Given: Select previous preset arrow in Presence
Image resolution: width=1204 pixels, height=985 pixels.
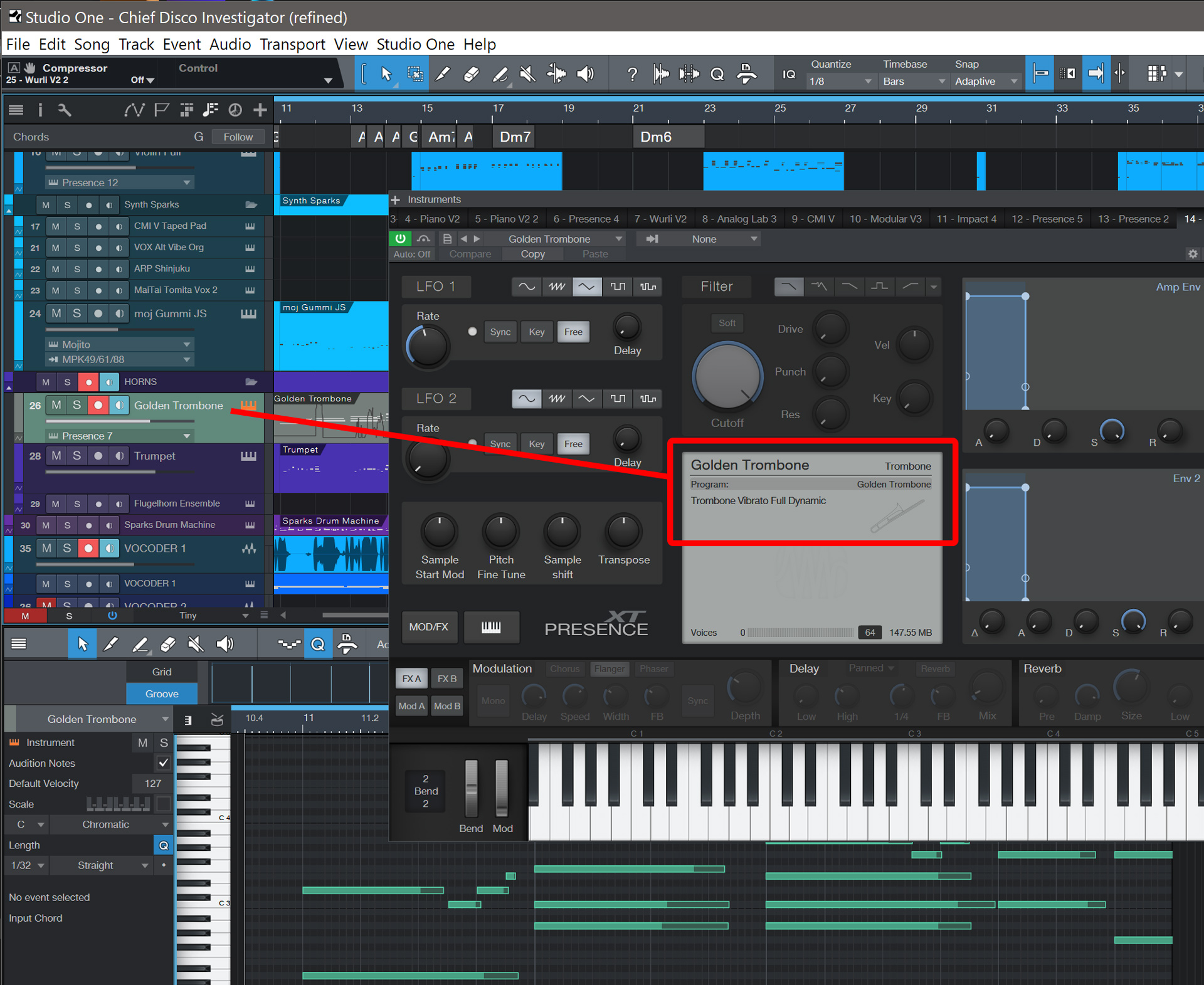Looking at the screenshot, I should (x=463, y=239).
